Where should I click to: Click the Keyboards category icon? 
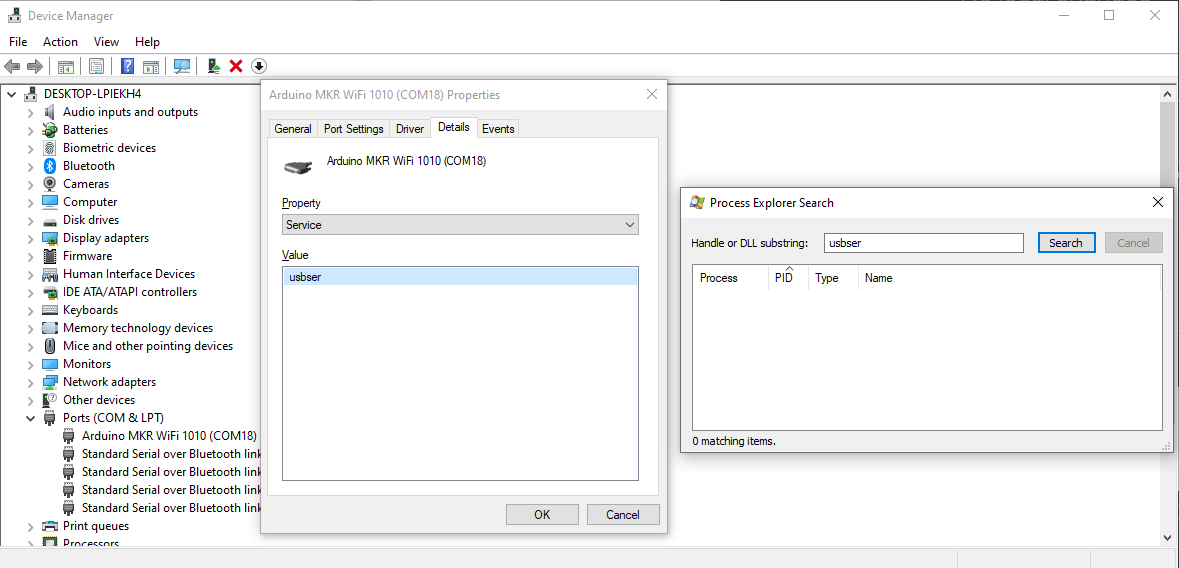pos(50,310)
